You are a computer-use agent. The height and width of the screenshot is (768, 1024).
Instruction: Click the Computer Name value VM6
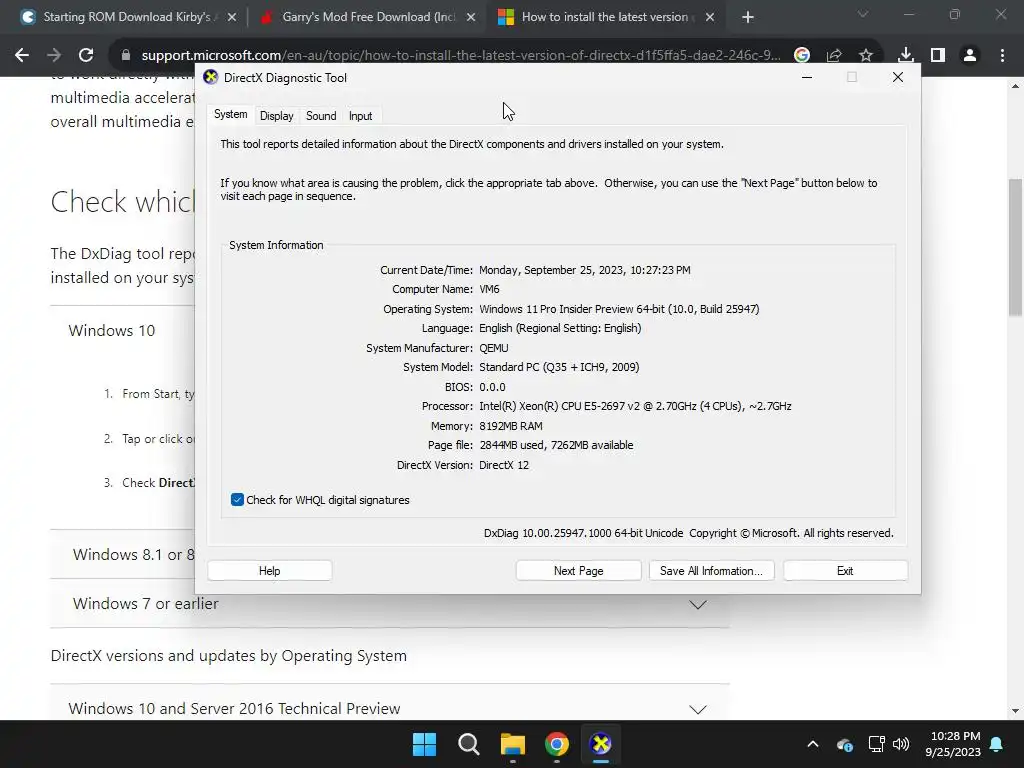[489, 289]
